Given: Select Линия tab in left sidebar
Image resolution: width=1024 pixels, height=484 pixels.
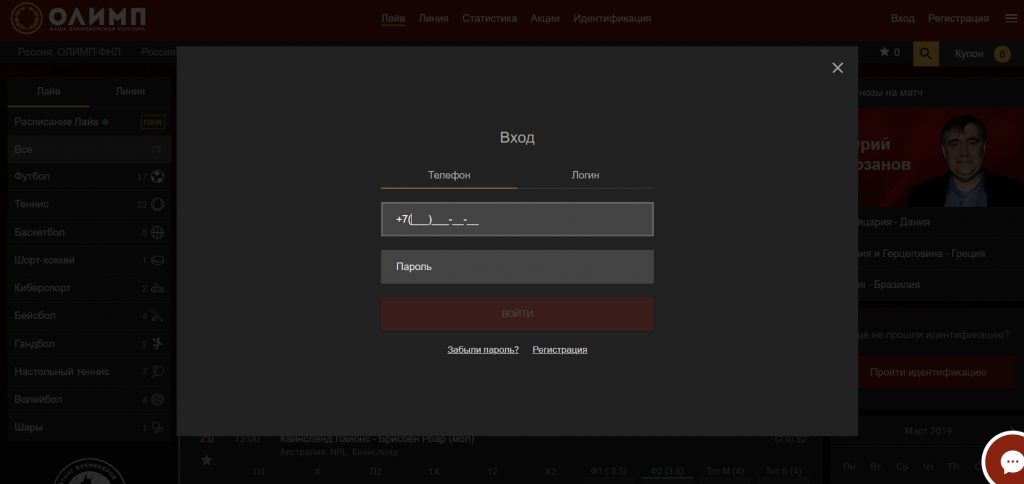Looking at the screenshot, I should 130,91.
